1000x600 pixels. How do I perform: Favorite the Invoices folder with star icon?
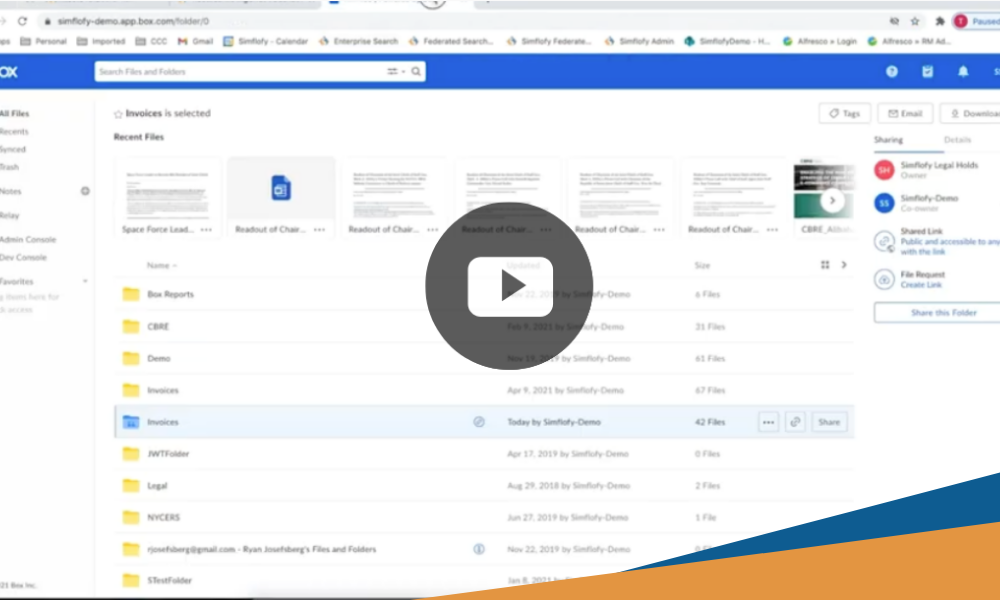(x=118, y=114)
